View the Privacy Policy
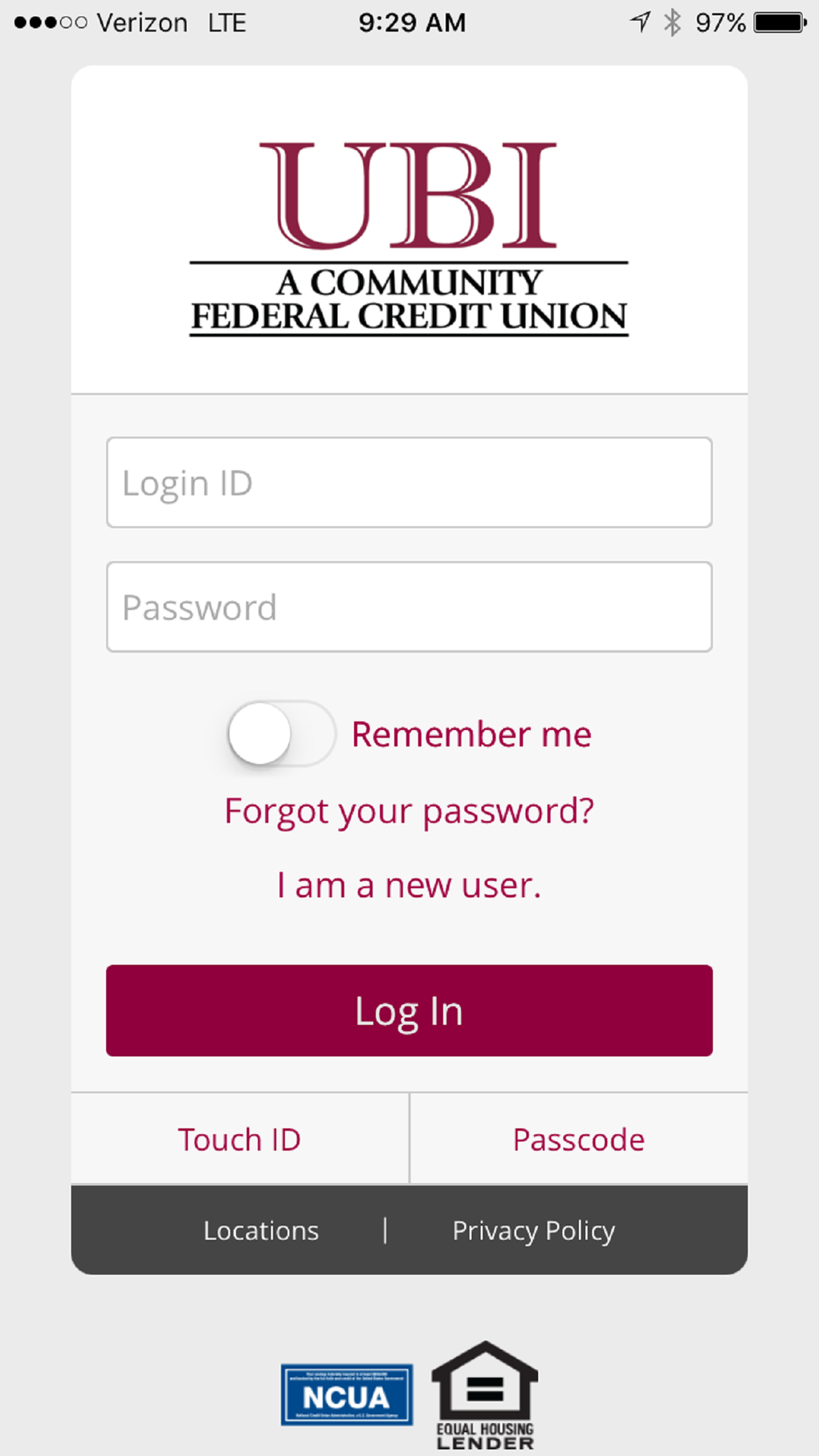This screenshot has width=819, height=1456. (x=533, y=1230)
